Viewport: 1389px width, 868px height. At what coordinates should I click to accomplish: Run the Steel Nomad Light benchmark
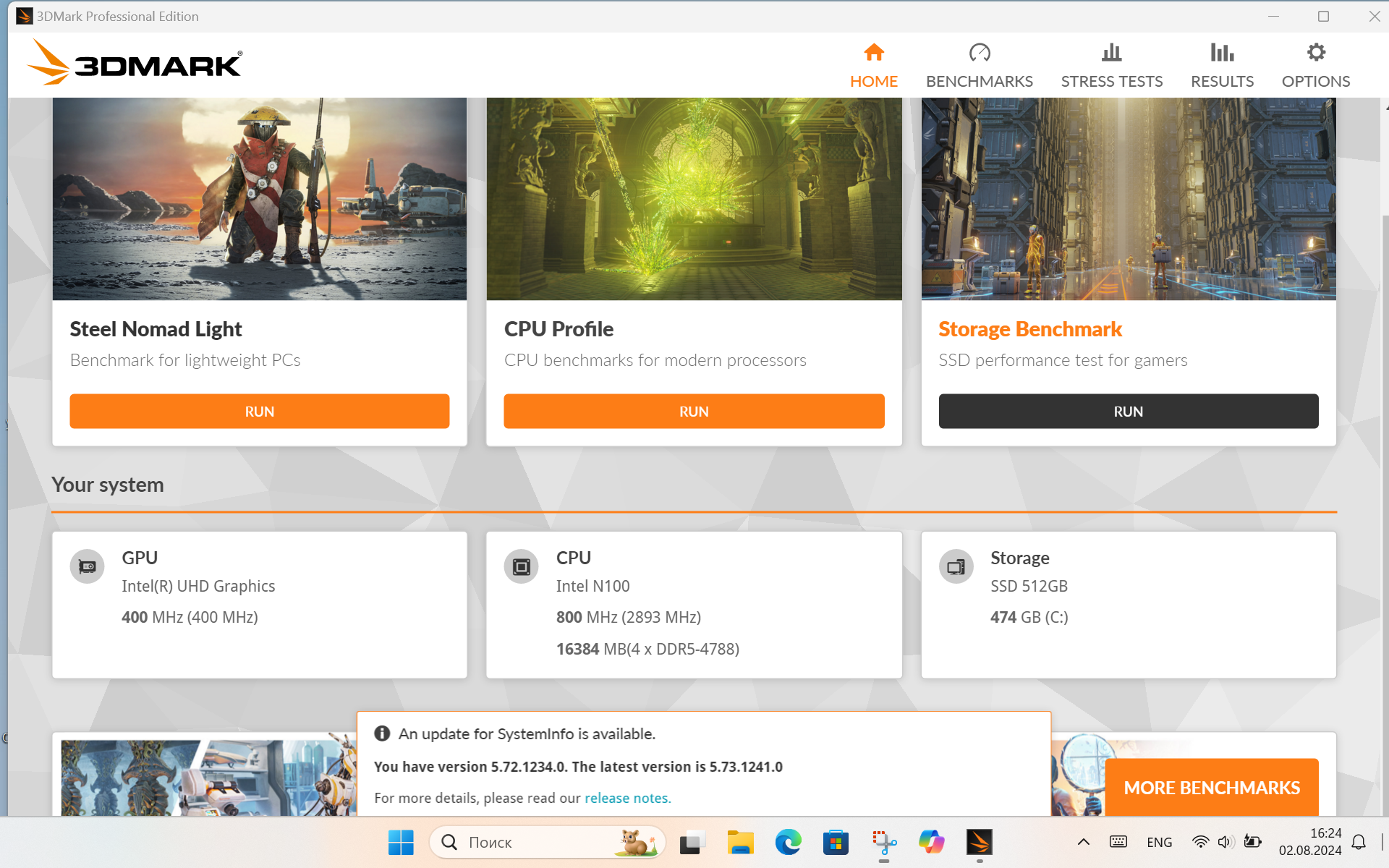[259, 411]
